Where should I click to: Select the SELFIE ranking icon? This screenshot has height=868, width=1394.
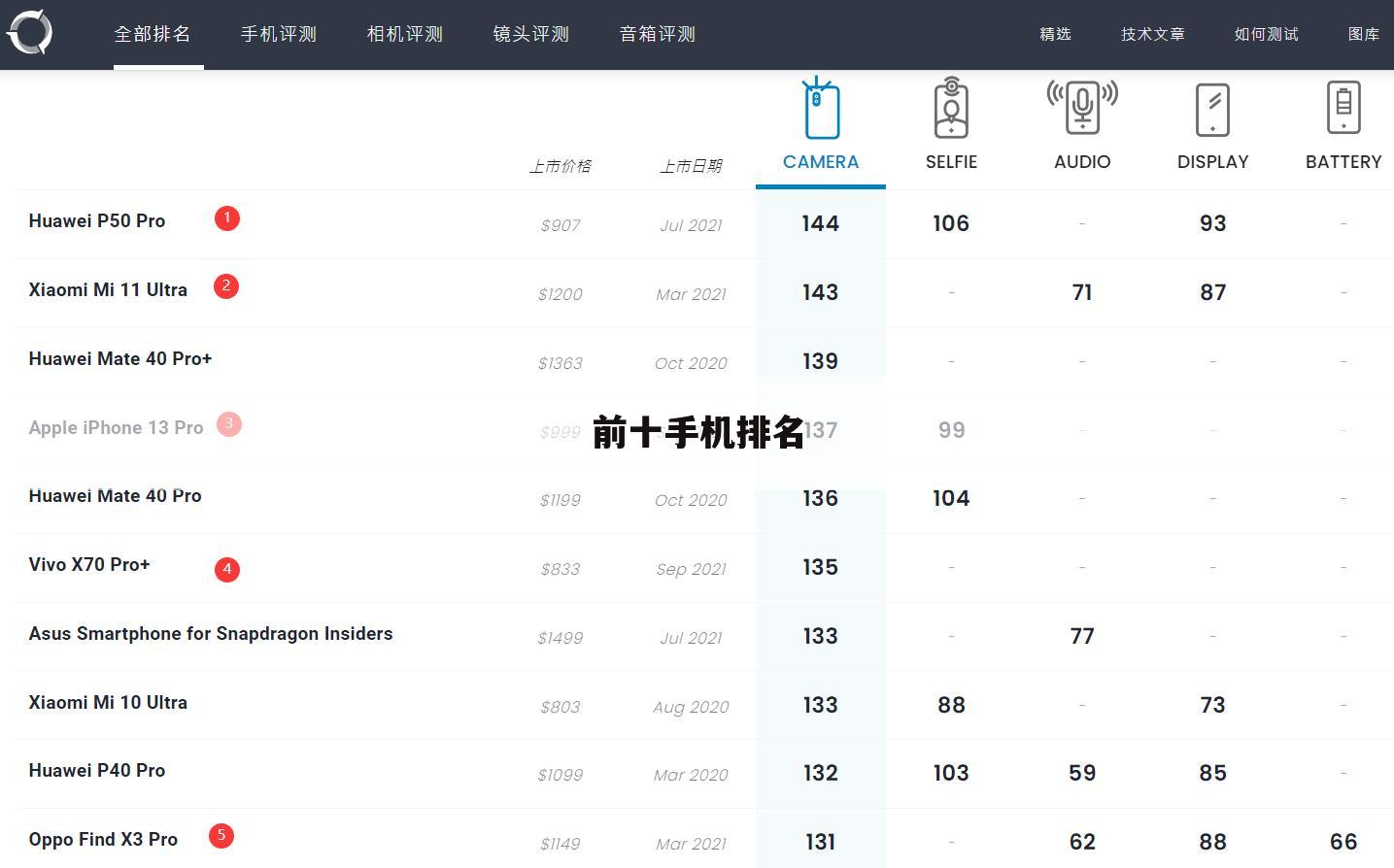(x=951, y=108)
